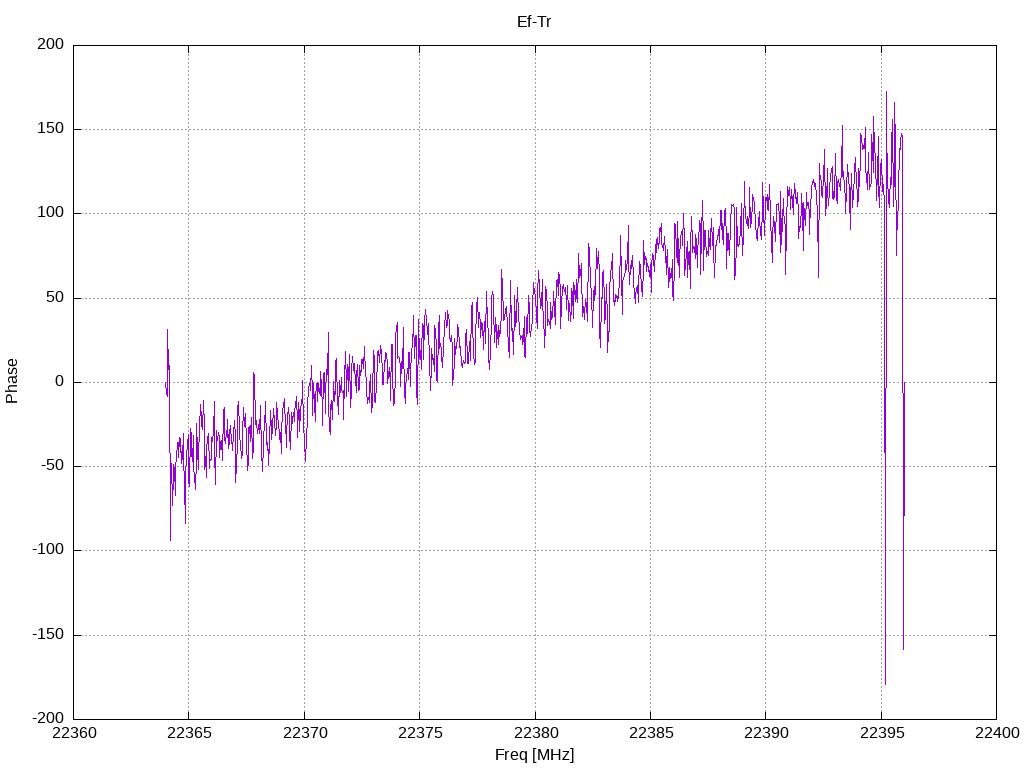Click the y-axis tick label '150'
The height and width of the screenshot is (768, 1024).
(51, 129)
